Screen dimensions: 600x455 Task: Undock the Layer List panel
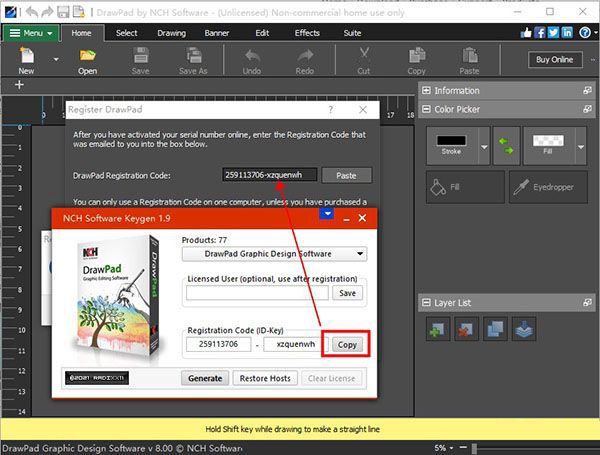(x=587, y=303)
